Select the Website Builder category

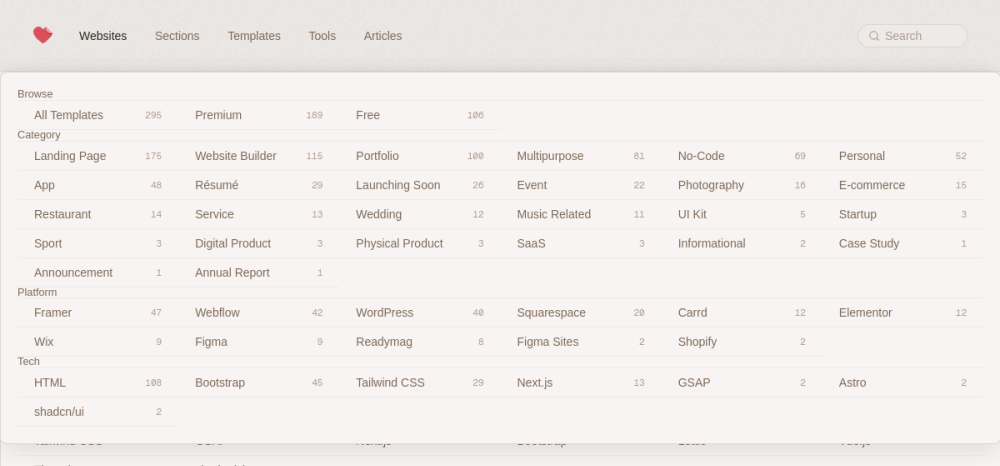point(259,156)
